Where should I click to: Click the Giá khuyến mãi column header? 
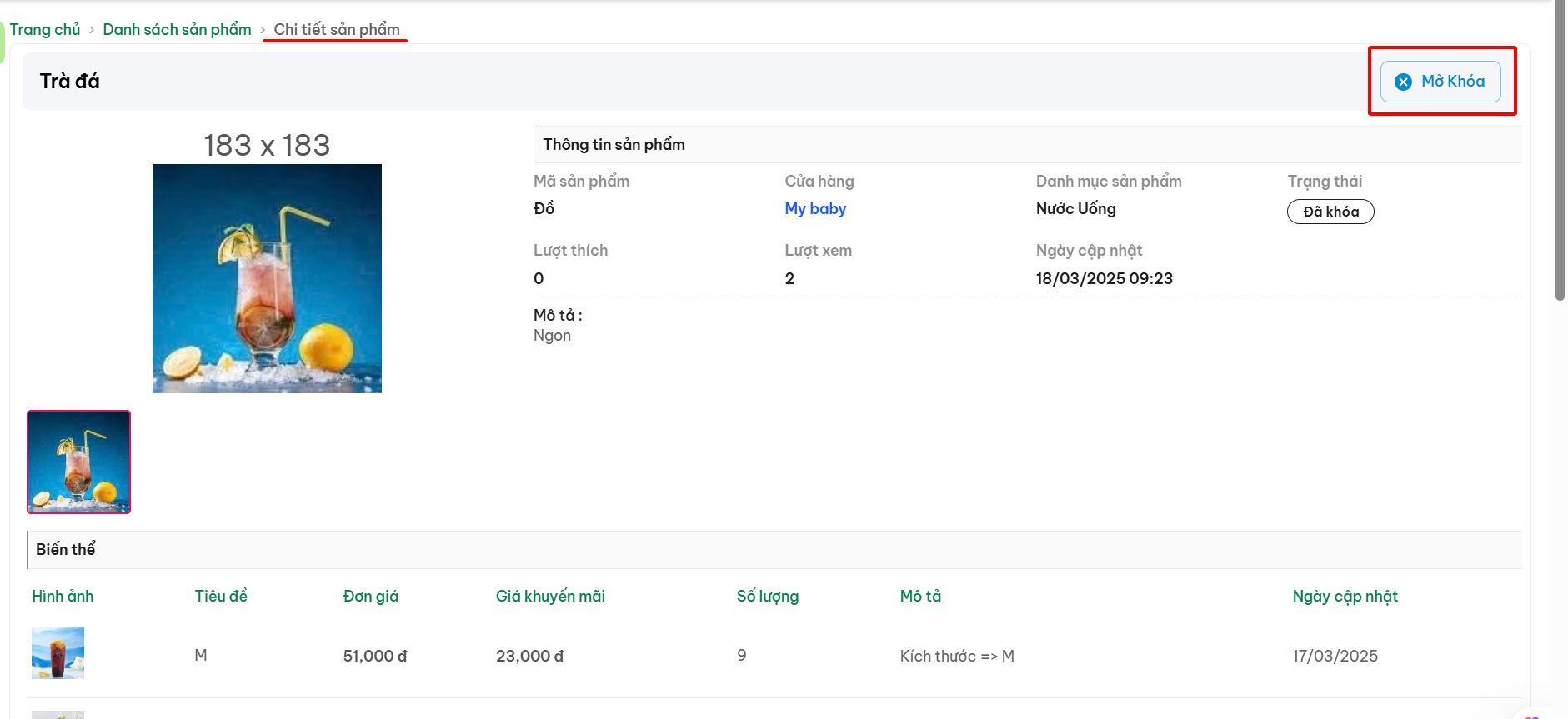click(550, 596)
